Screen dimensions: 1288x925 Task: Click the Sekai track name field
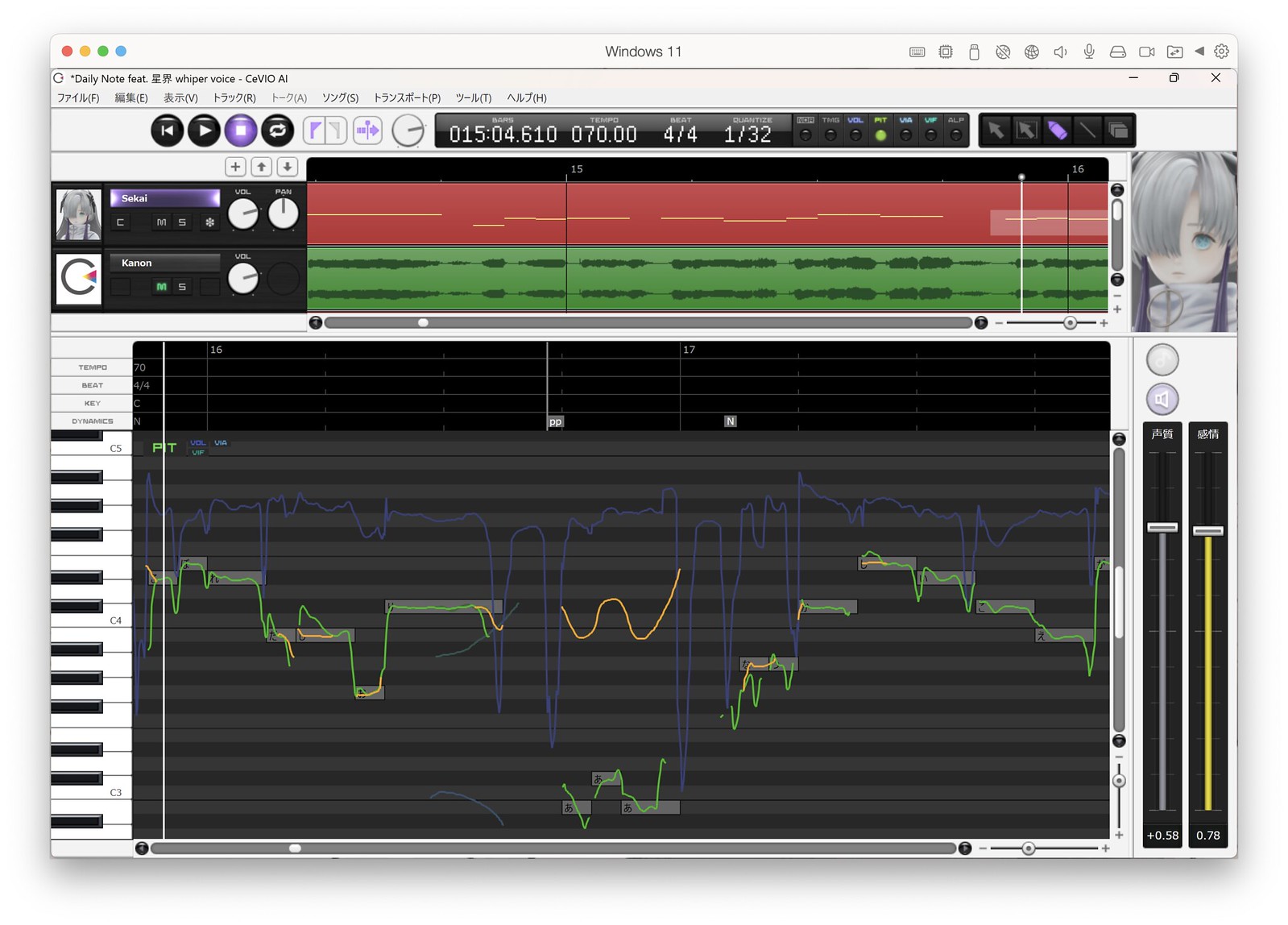click(165, 198)
